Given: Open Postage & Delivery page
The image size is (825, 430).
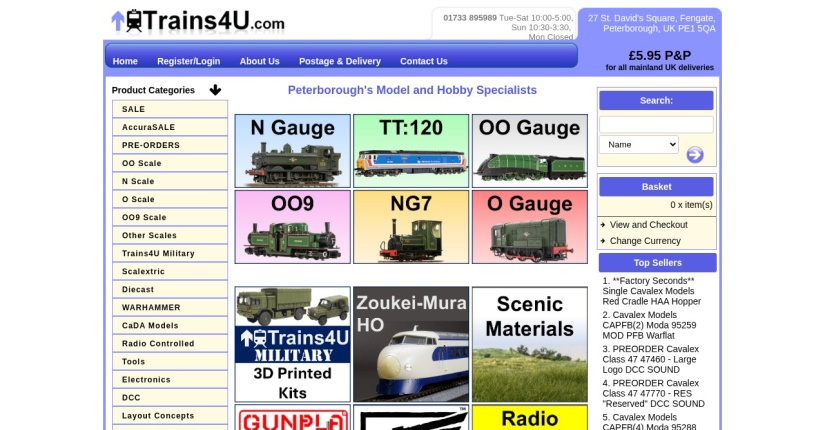Looking at the screenshot, I should coord(340,61).
